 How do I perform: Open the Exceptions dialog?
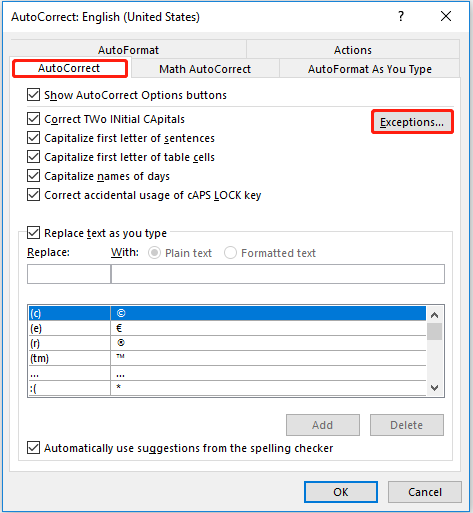point(412,122)
